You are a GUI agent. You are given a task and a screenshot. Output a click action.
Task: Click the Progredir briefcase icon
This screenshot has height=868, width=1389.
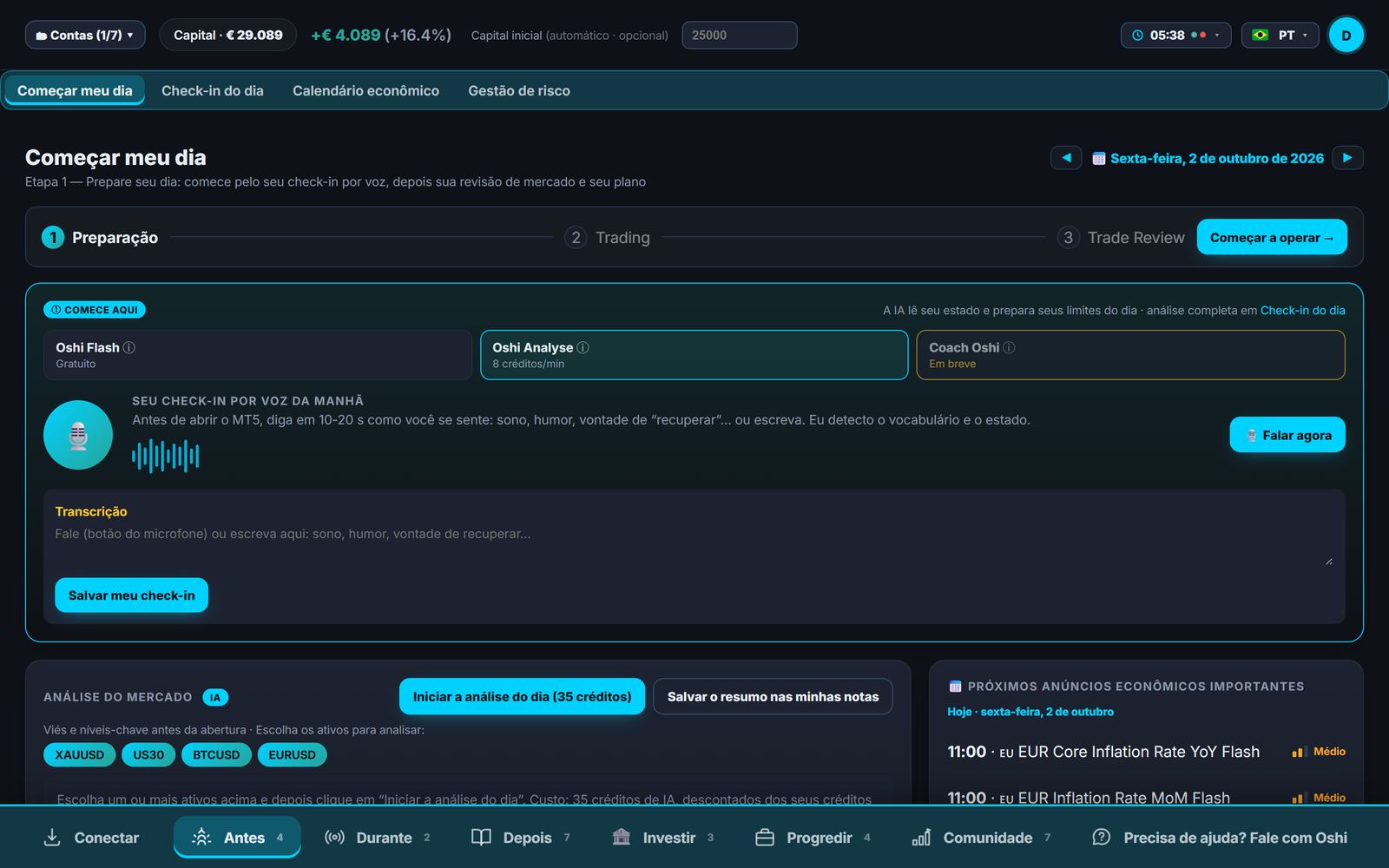click(765, 837)
